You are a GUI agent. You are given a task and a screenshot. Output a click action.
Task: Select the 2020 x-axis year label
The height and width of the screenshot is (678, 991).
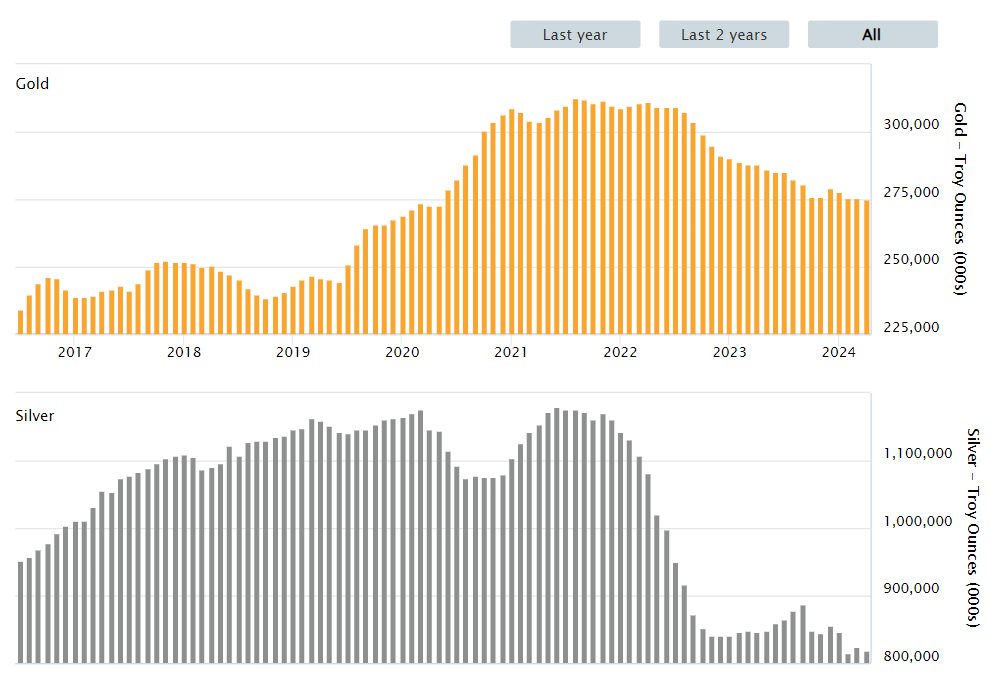pyautogui.click(x=402, y=352)
